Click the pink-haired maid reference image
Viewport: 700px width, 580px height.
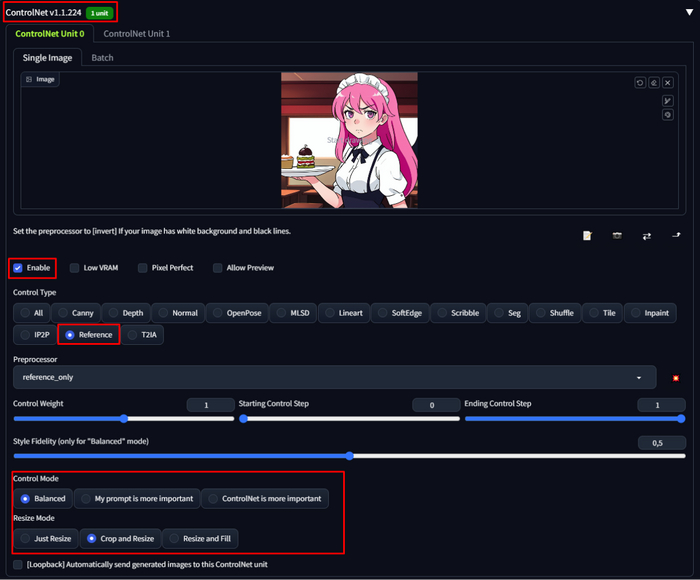pos(350,140)
